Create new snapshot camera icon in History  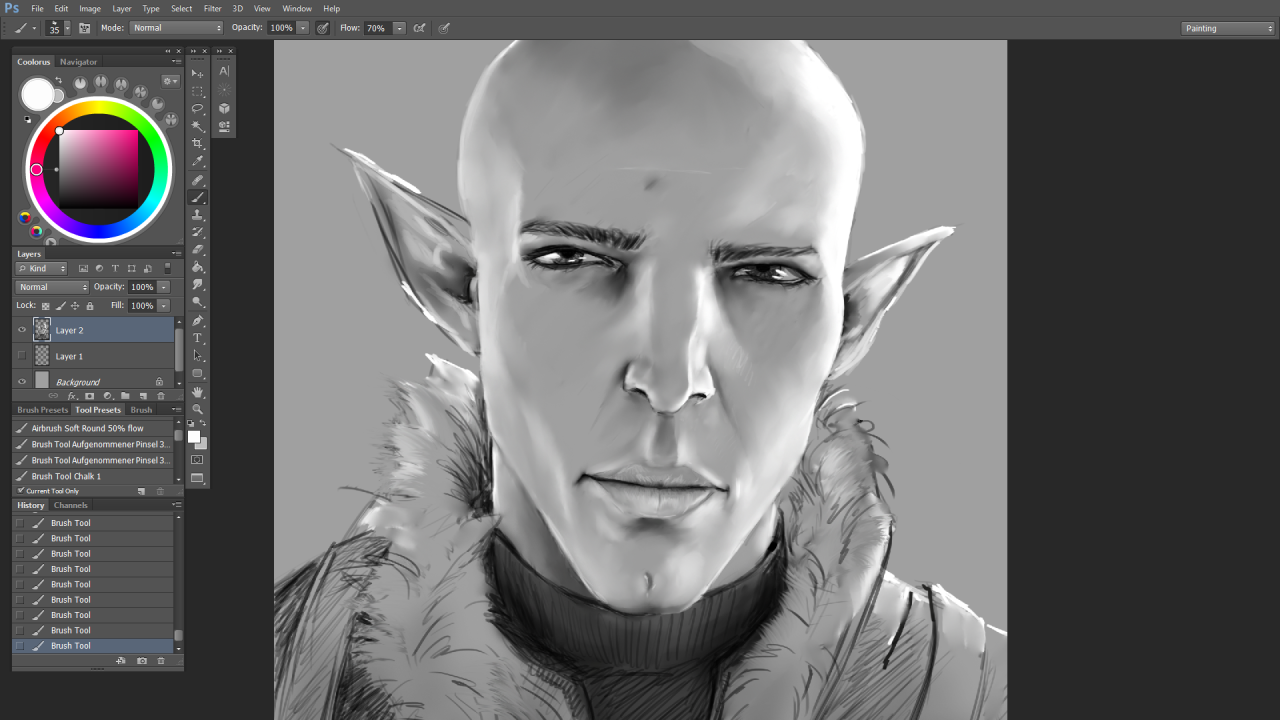(x=142, y=661)
